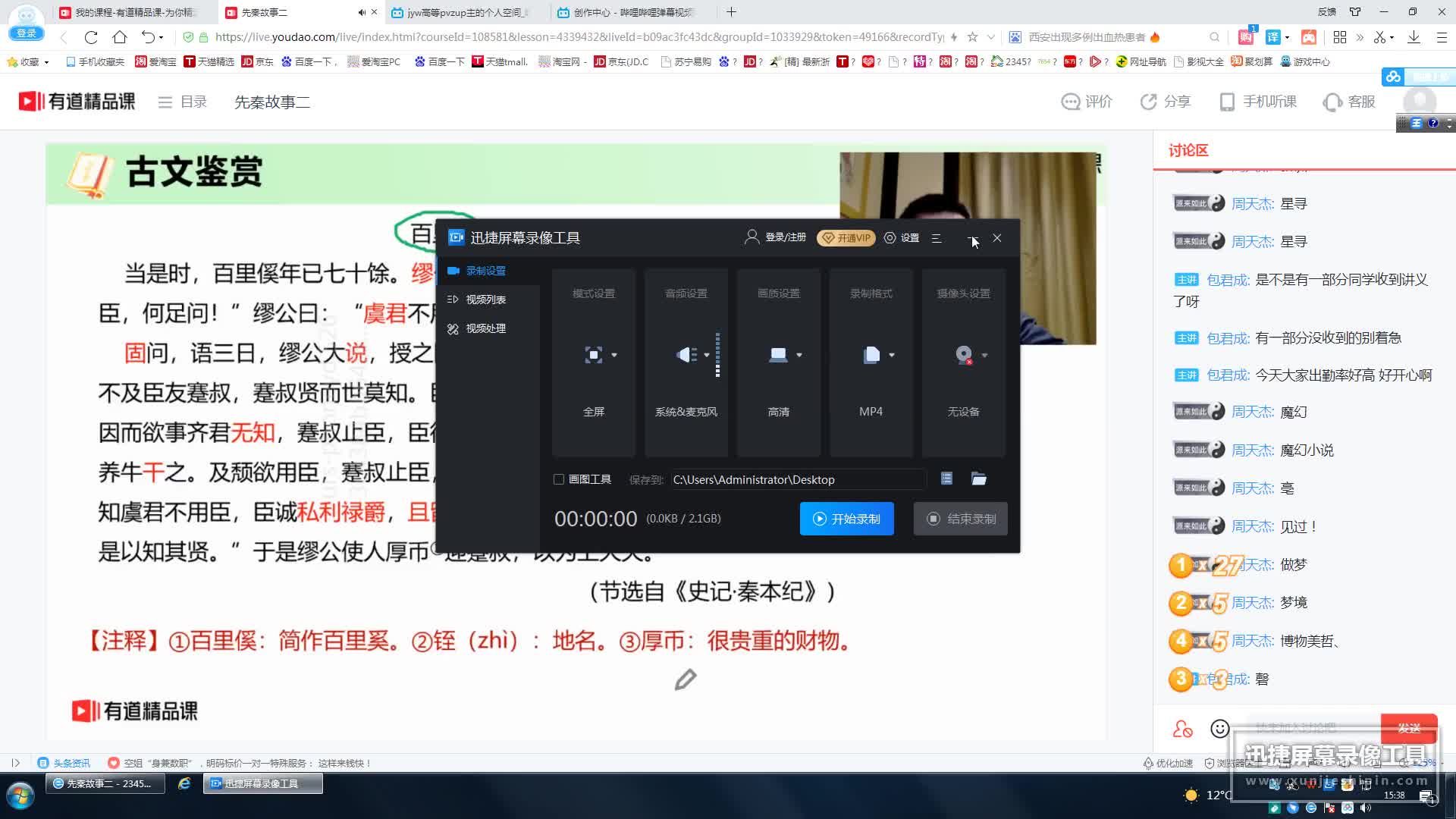Send chat message with 发送
1456x819 pixels.
(x=1409, y=728)
